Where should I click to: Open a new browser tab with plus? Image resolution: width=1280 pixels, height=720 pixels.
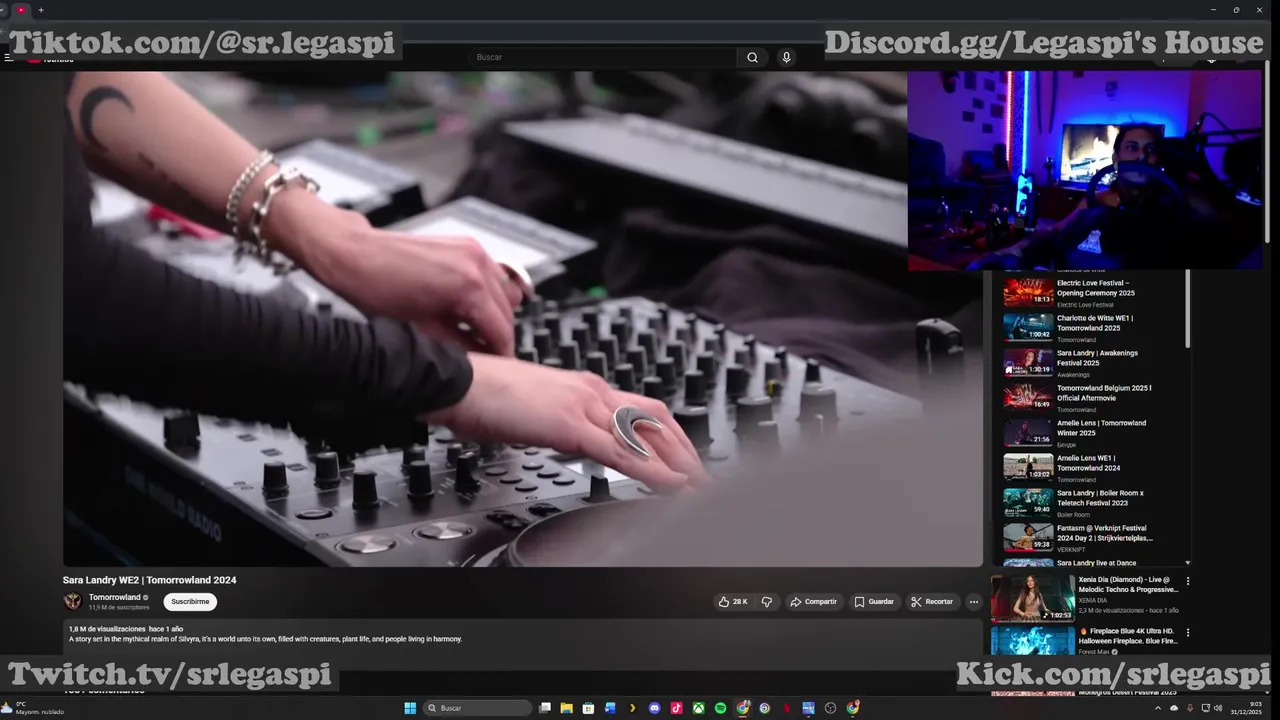[41, 10]
